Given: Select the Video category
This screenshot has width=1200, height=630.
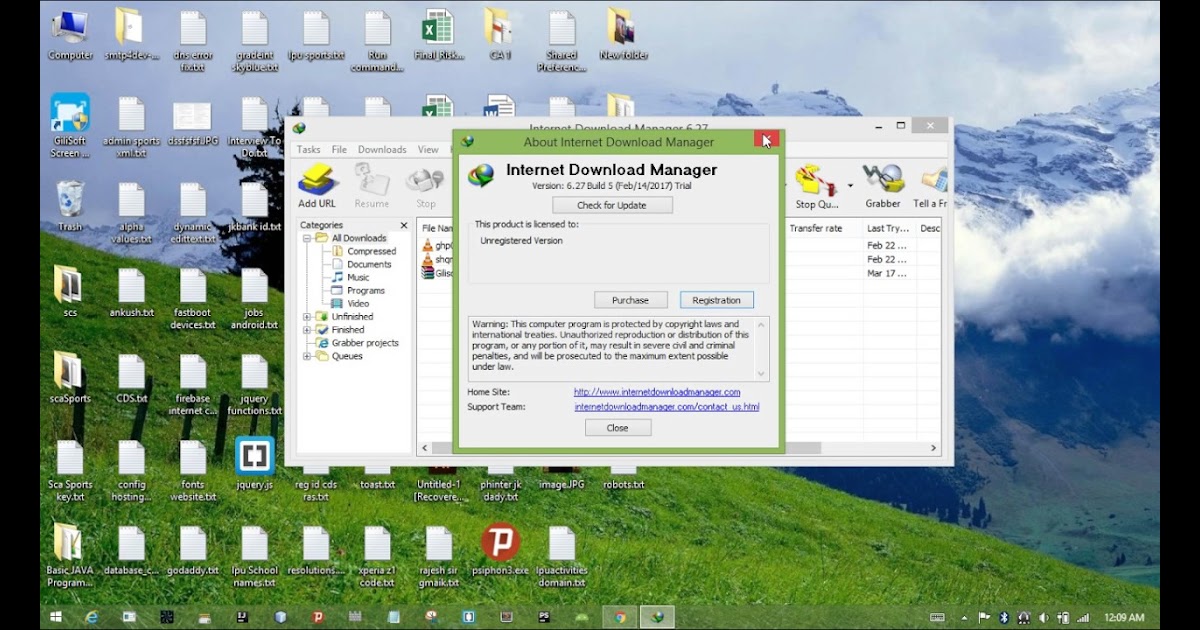Looking at the screenshot, I should (358, 303).
